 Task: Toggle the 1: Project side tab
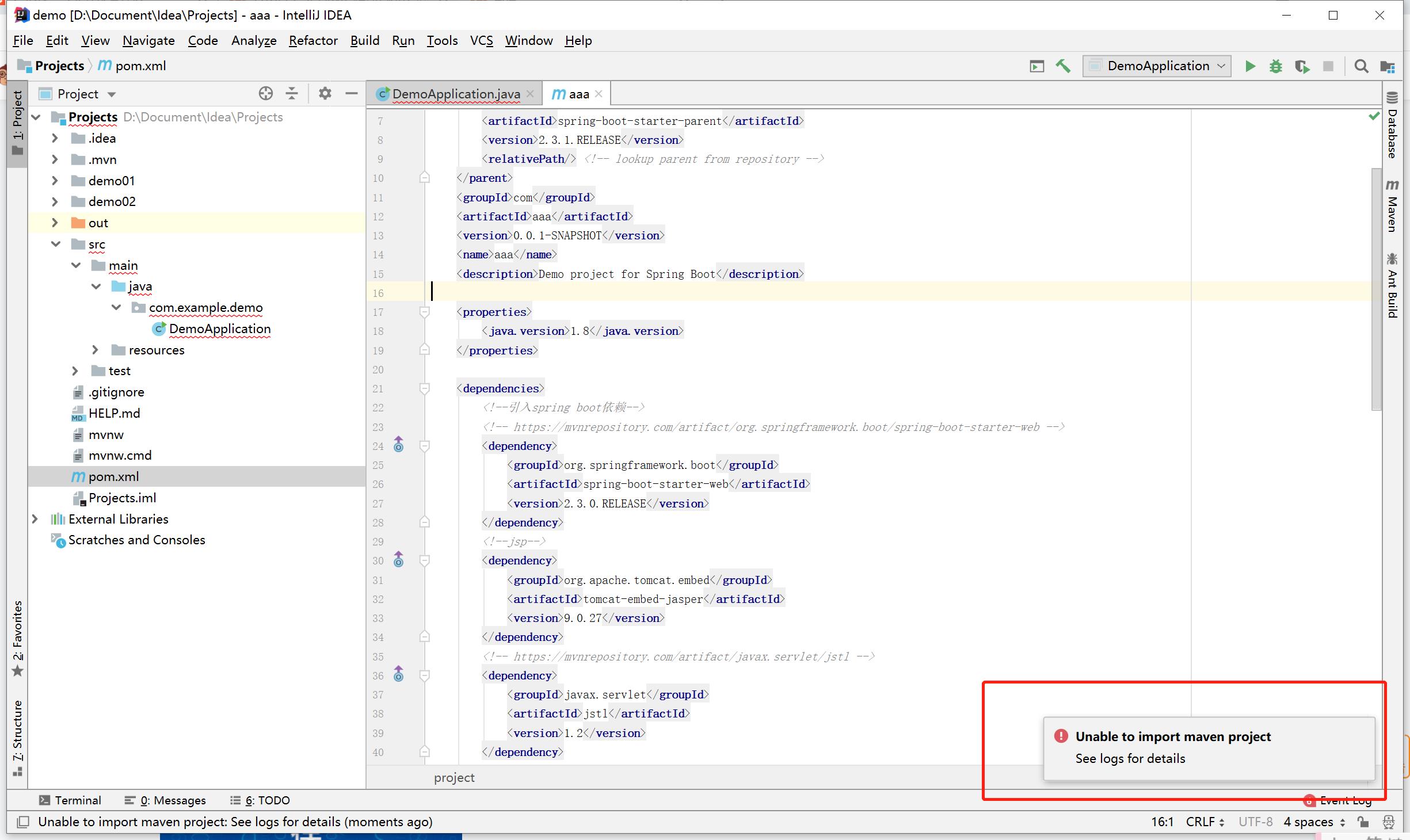point(18,123)
